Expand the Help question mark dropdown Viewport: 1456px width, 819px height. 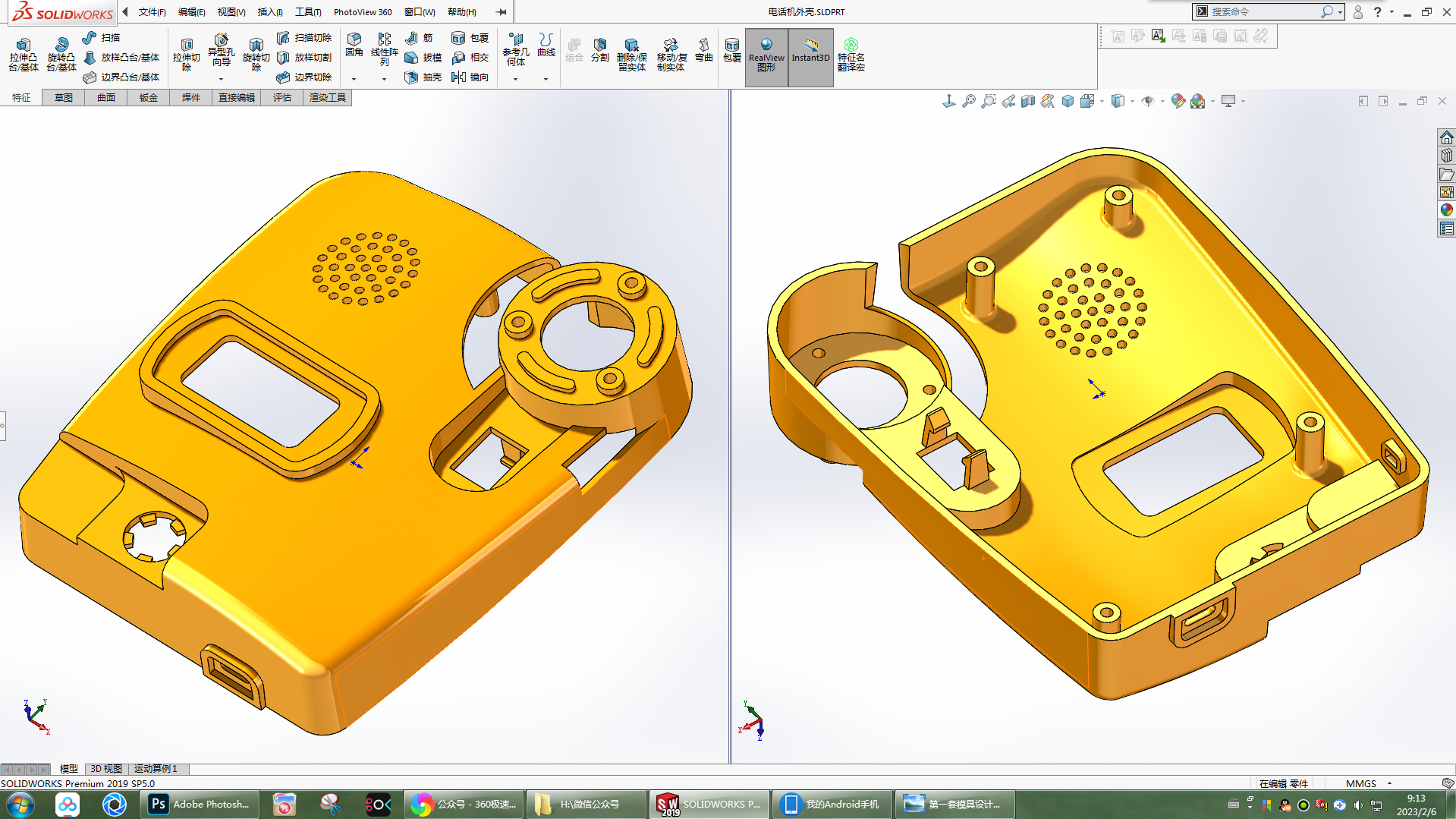click(x=1392, y=12)
